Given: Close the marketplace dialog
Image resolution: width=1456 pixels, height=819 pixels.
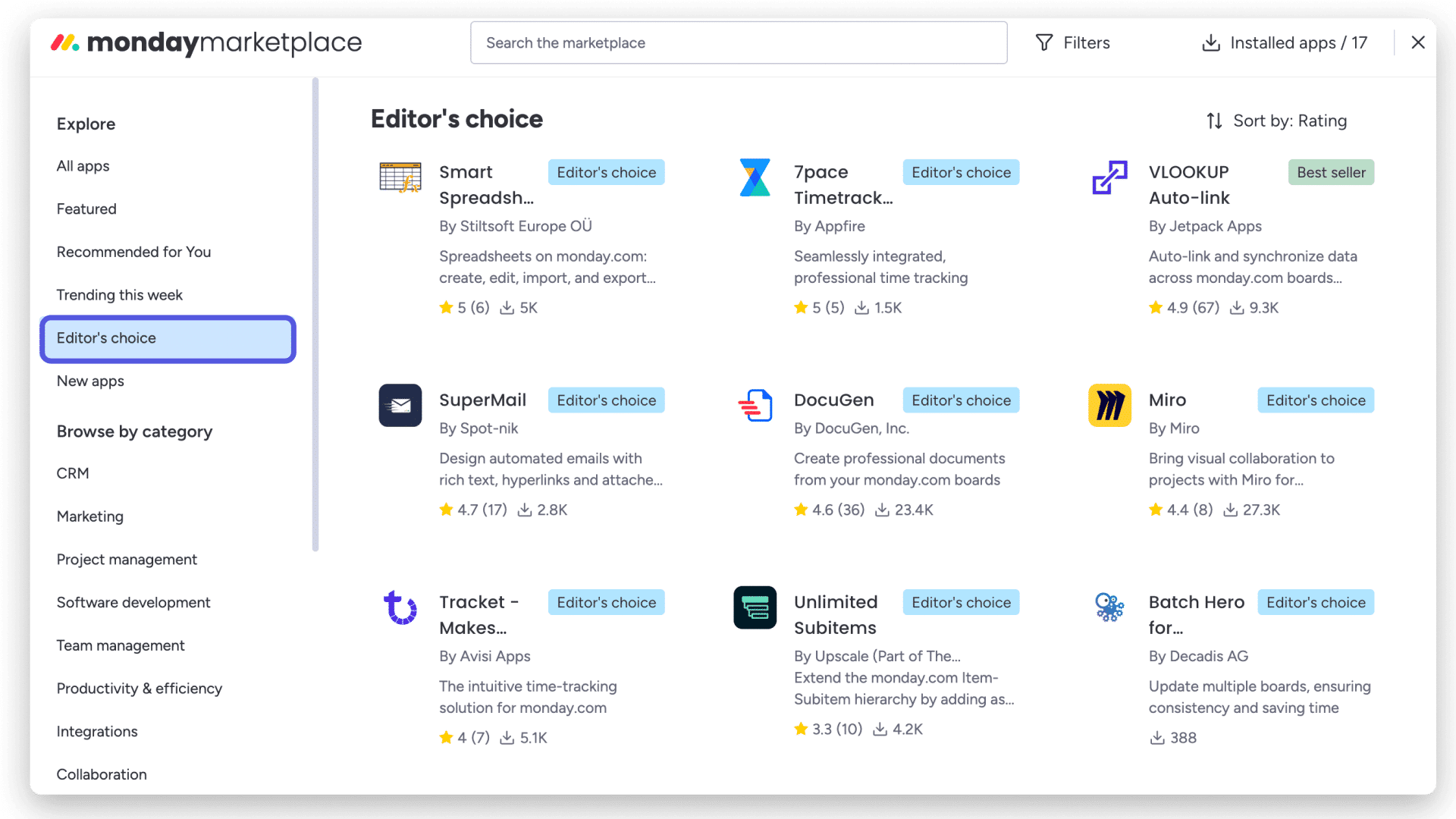Looking at the screenshot, I should tap(1418, 42).
